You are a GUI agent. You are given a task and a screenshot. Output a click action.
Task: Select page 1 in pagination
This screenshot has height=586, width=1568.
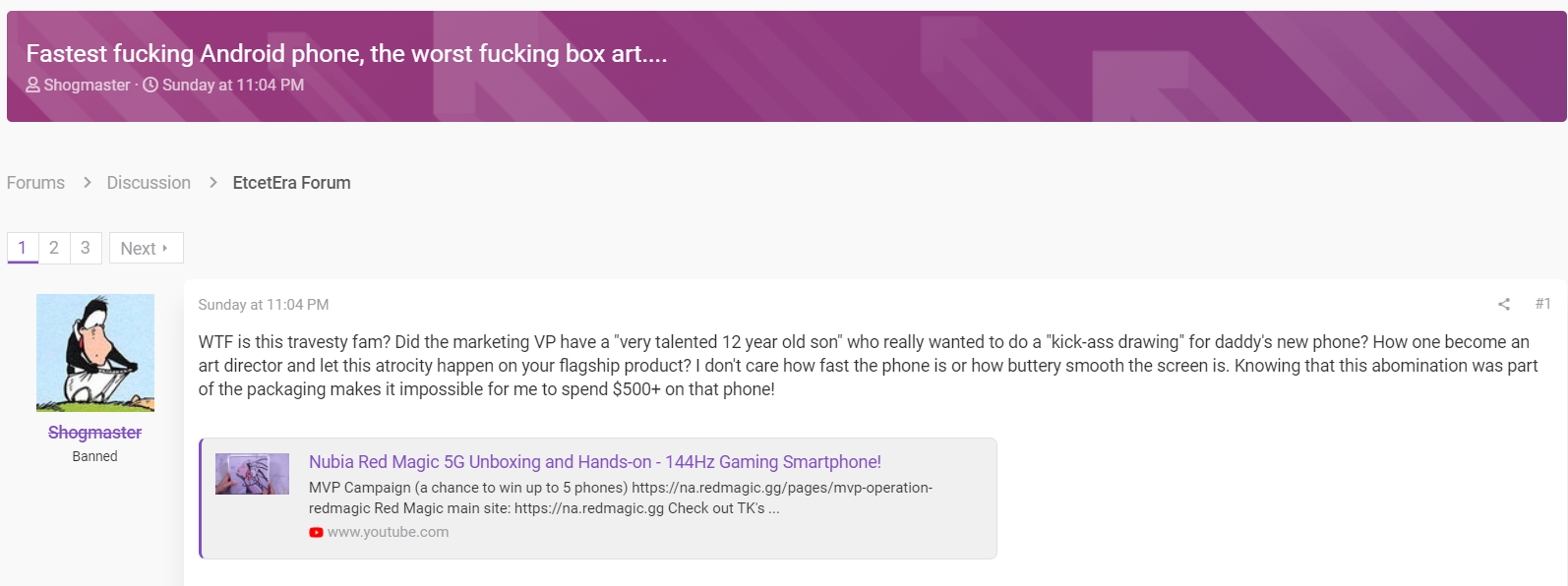coord(23,248)
